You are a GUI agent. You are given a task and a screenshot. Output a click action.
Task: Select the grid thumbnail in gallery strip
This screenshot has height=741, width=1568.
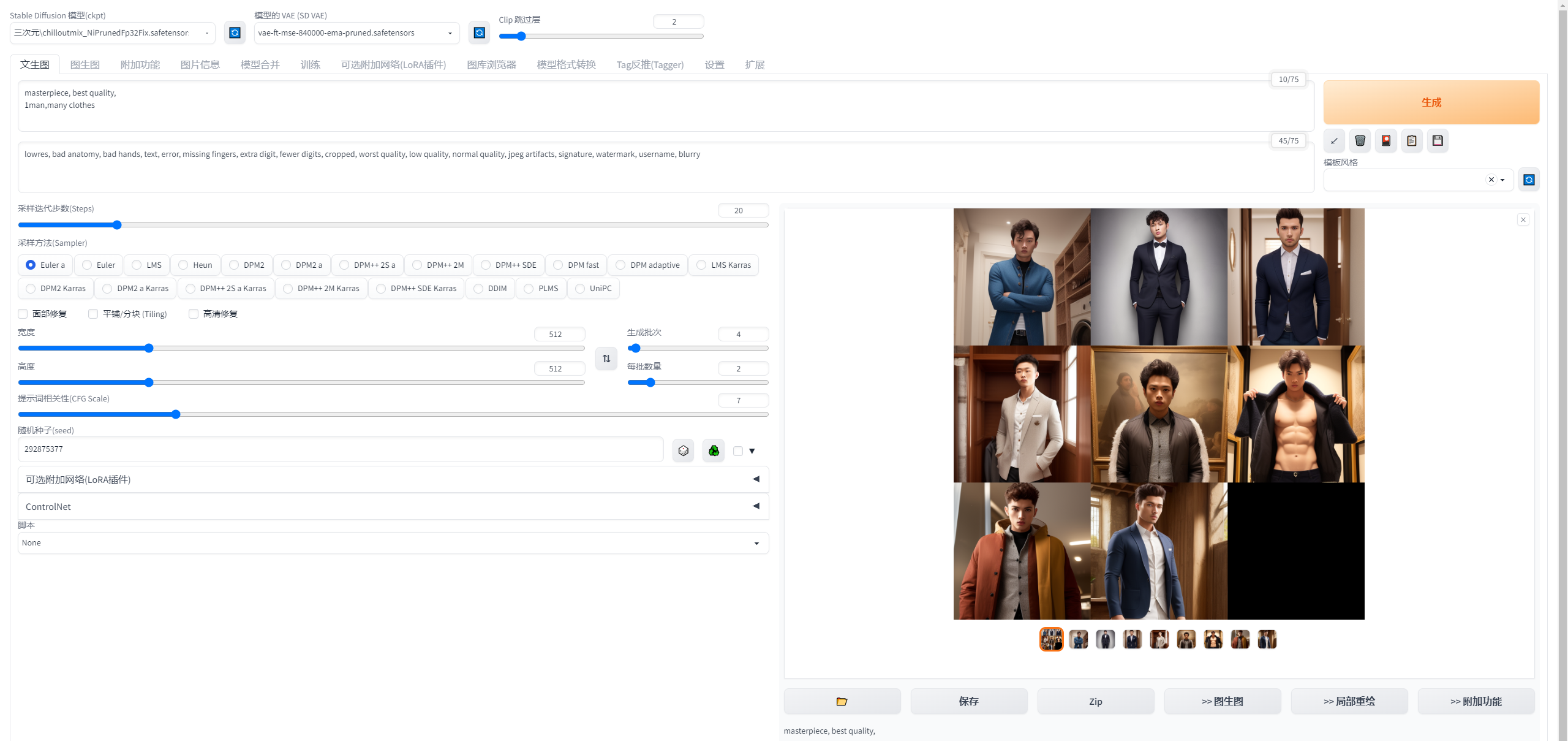coord(1052,639)
